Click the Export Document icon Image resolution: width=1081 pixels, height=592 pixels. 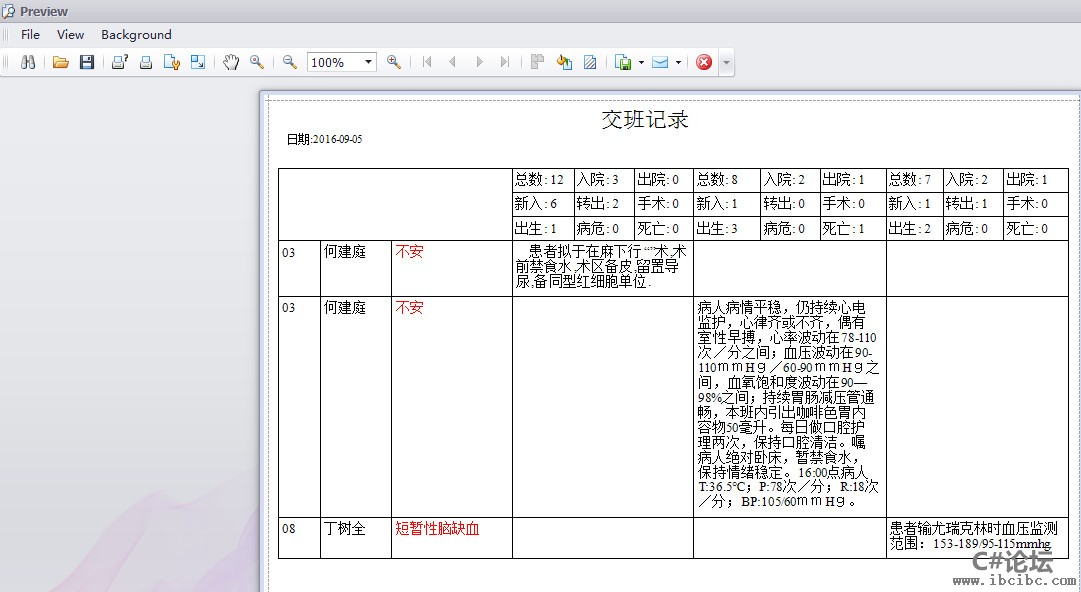623,62
